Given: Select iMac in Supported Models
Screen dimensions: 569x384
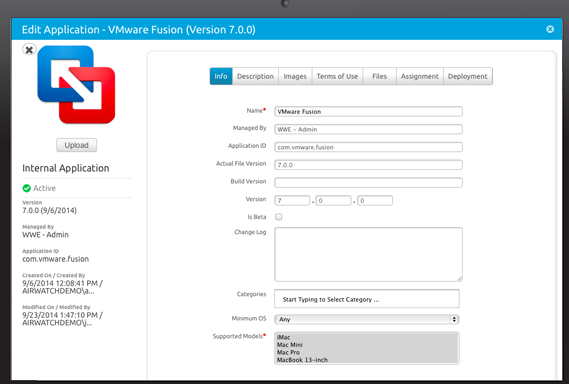Looking at the screenshot, I should 367,337.
